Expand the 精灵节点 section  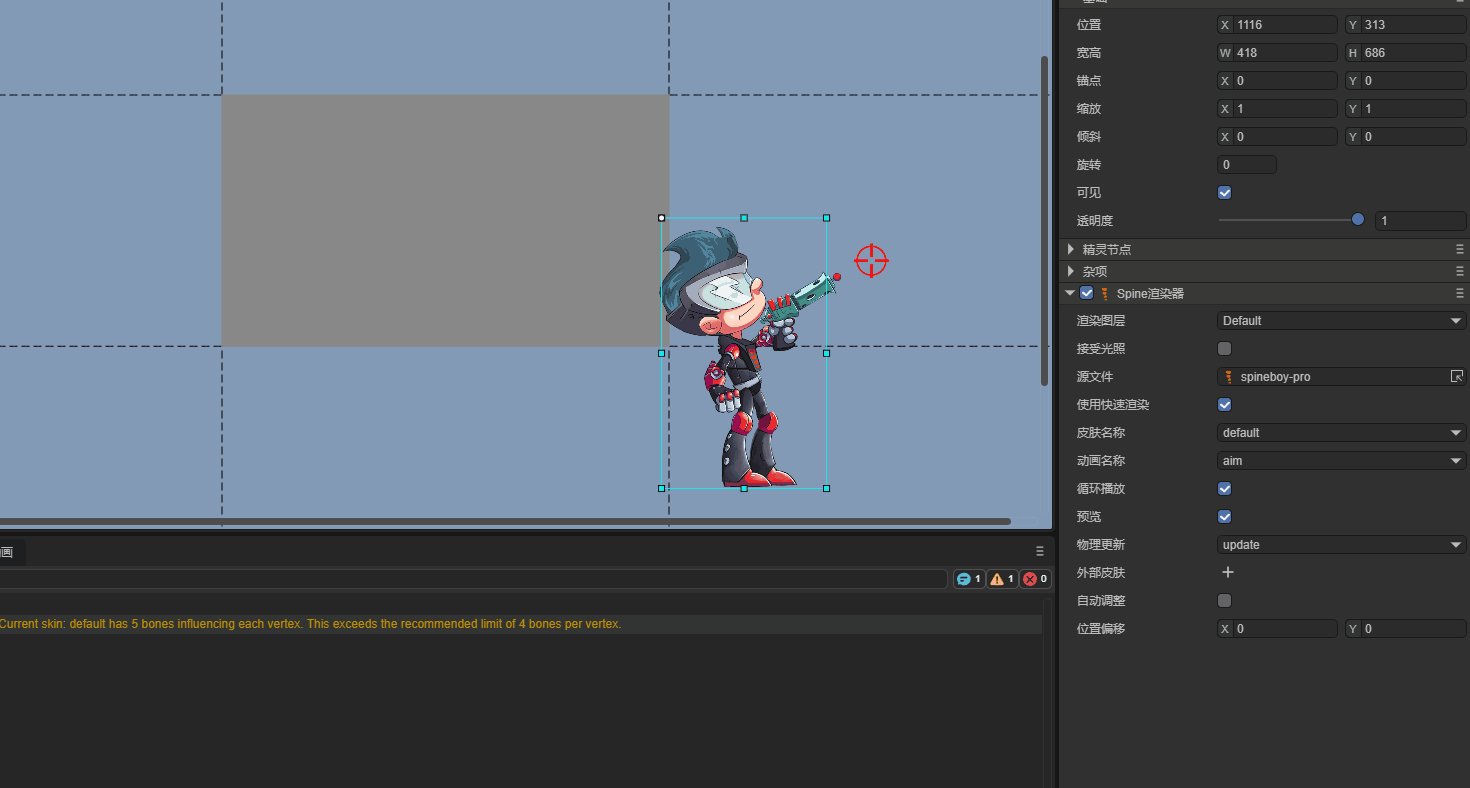1071,249
